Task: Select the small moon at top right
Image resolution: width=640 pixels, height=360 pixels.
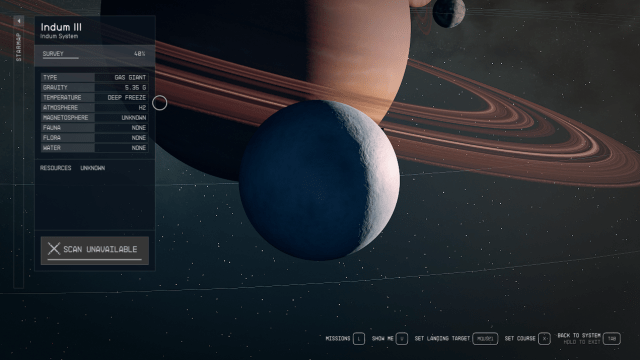Action: (x=449, y=13)
